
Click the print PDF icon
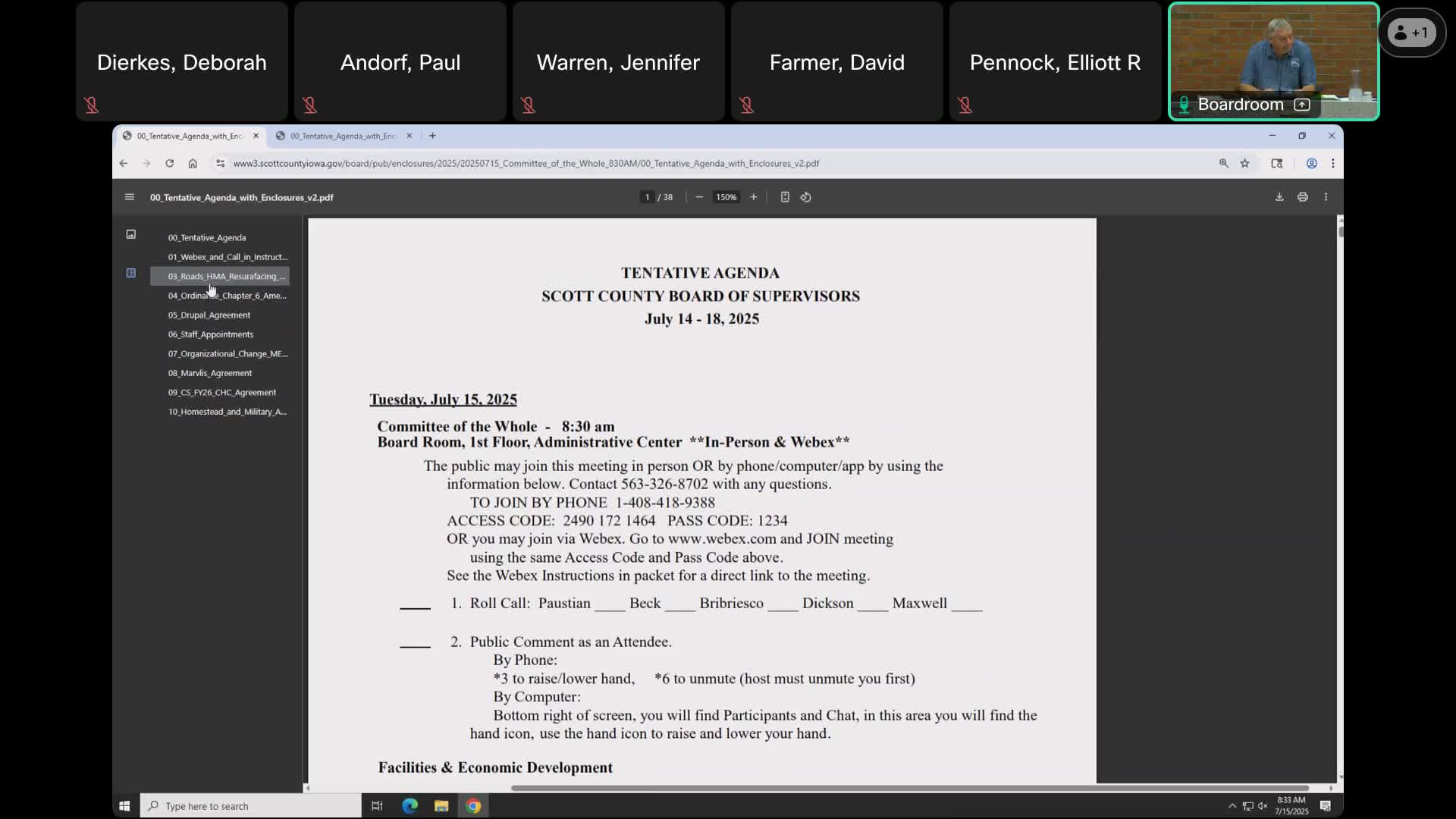[x=1302, y=197]
